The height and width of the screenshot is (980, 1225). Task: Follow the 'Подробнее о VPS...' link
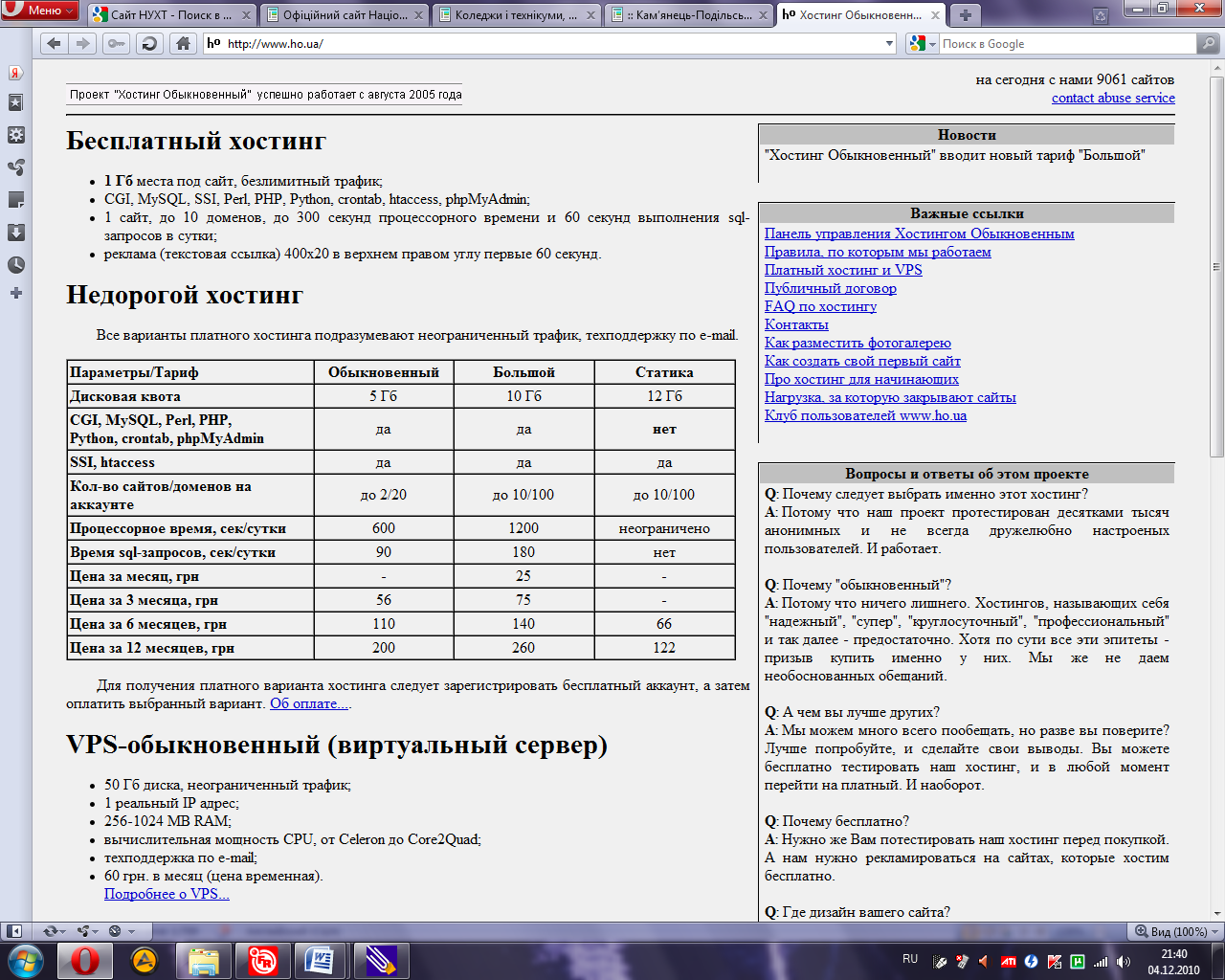(167, 894)
